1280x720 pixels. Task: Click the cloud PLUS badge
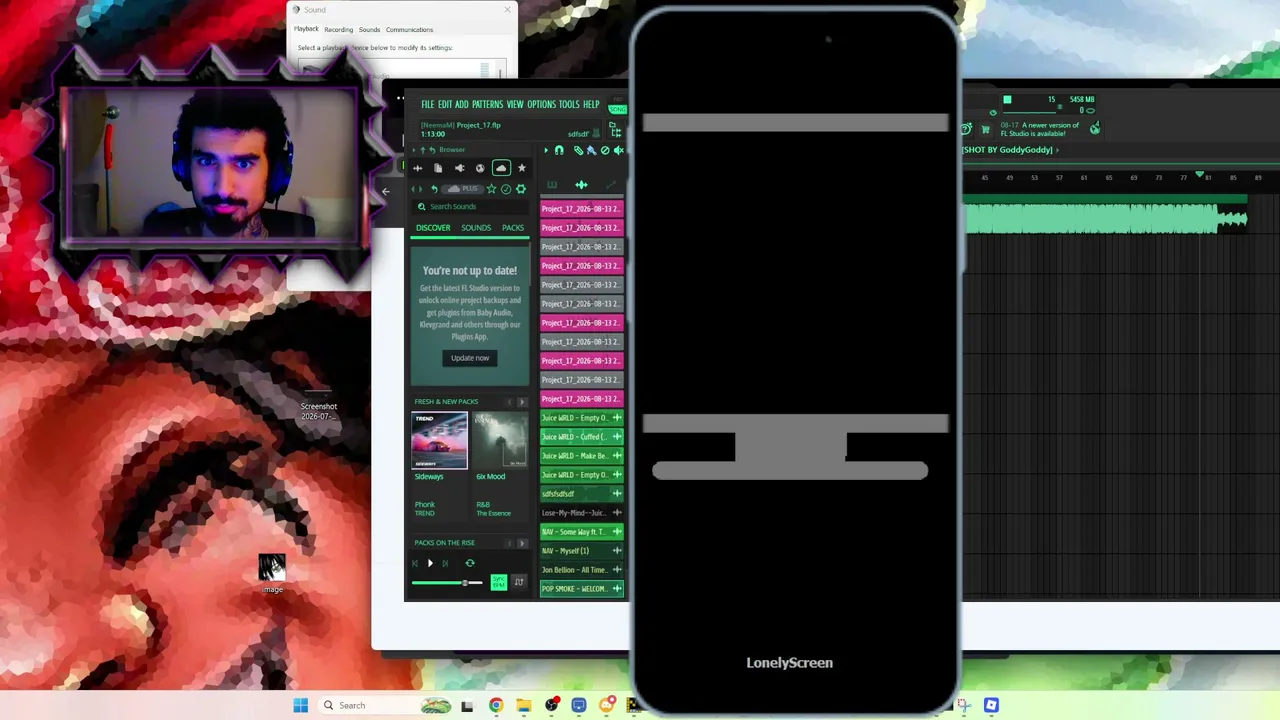(x=464, y=189)
